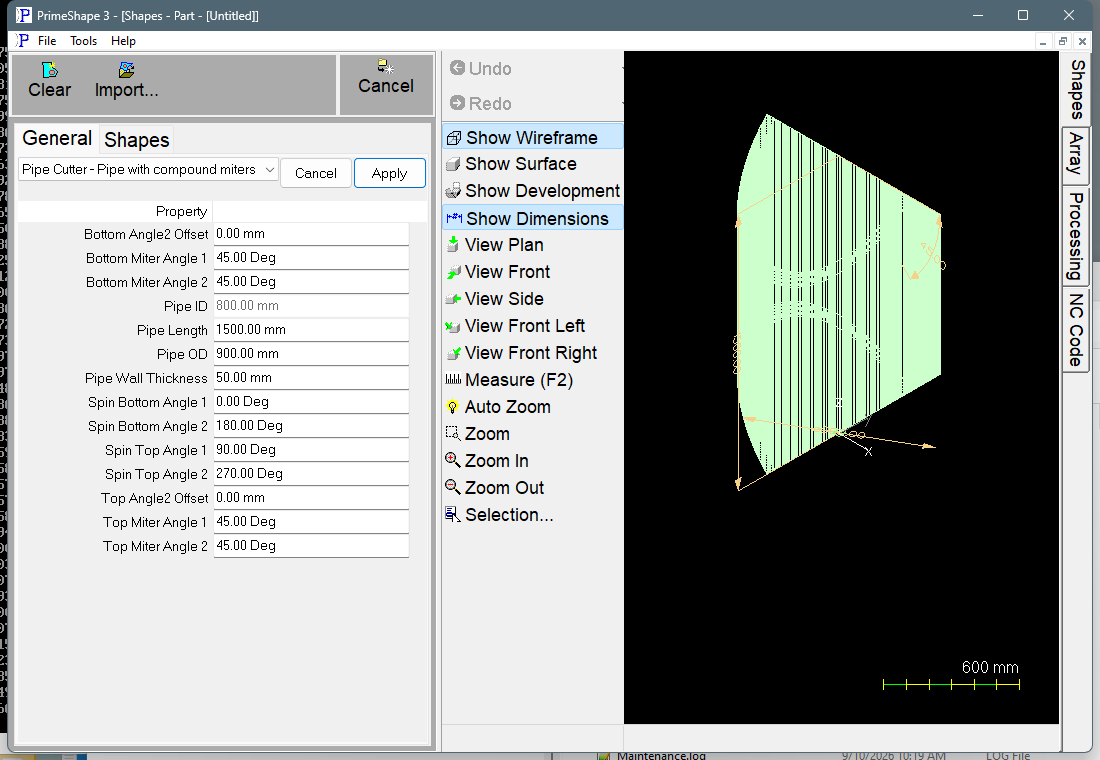The height and width of the screenshot is (760, 1100).
Task: Click the Bottom Angle2 Offset field
Action: (x=311, y=234)
